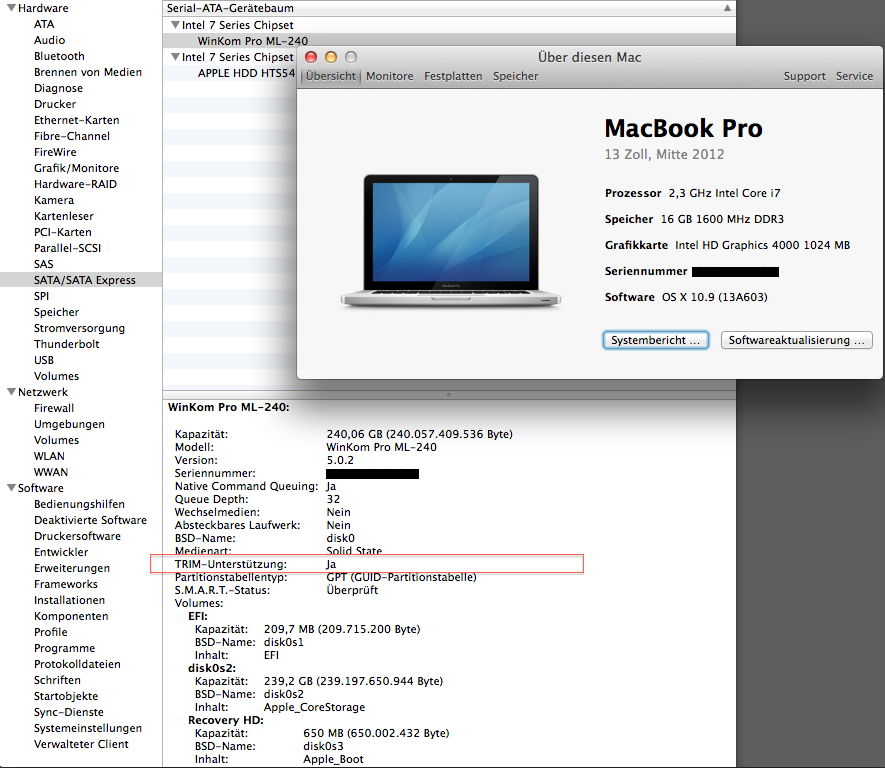Select Drucker in Hardware list

55,104
